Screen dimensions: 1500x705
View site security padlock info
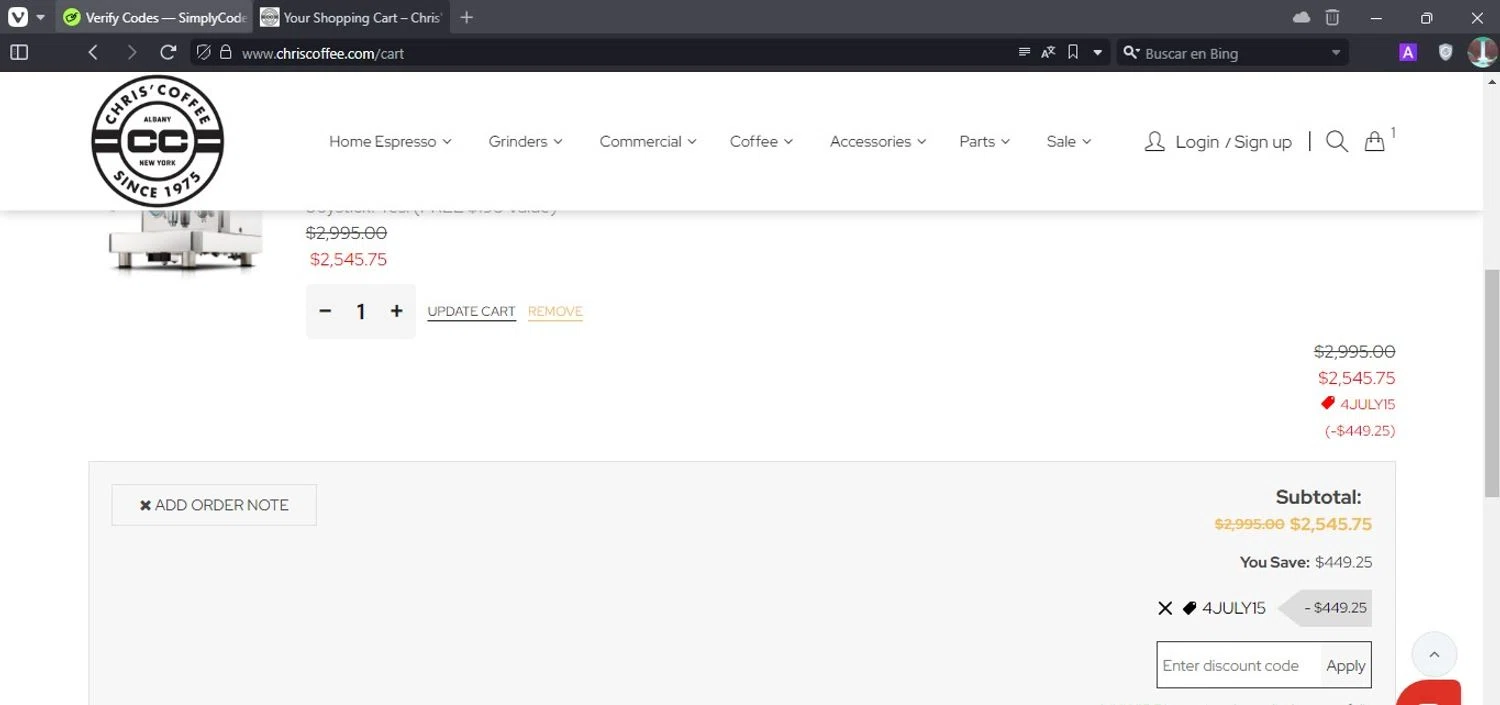pos(225,52)
